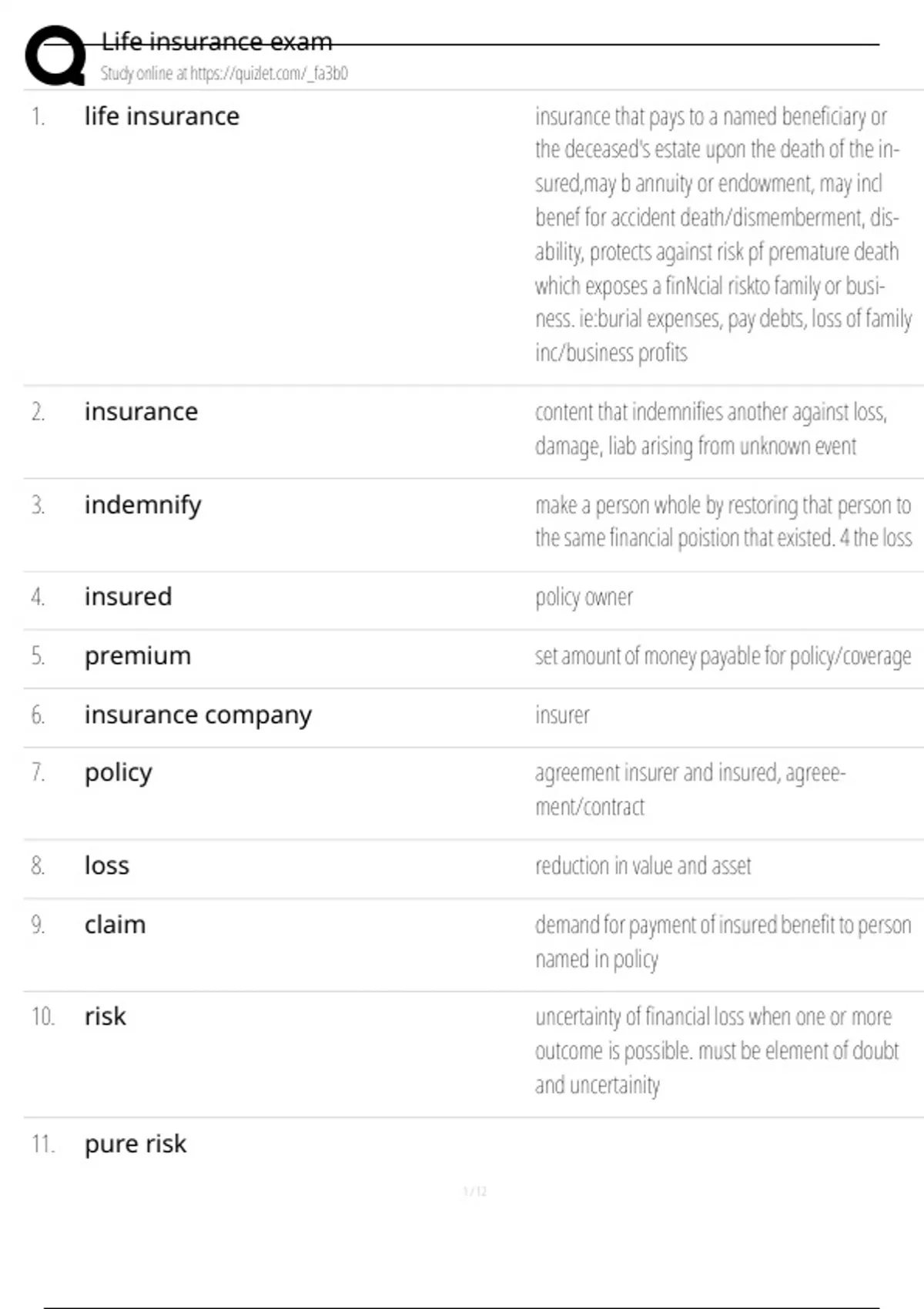Screen dimensions: 924x1309
Task: Click the "insurance company" term
Action: click(x=198, y=715)
